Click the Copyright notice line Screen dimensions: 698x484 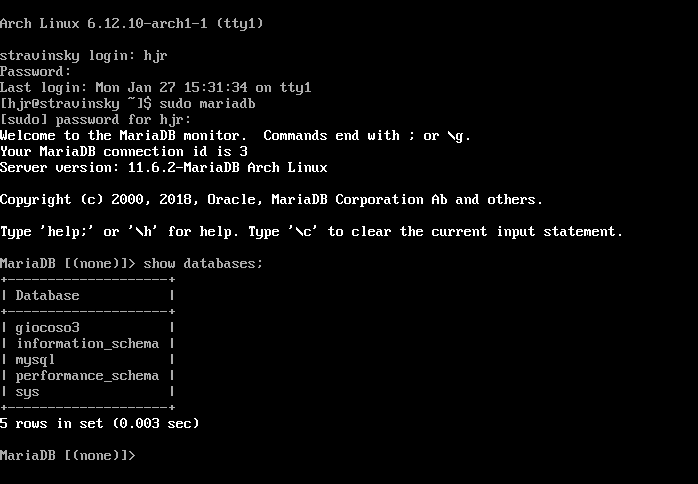(271, 199)
